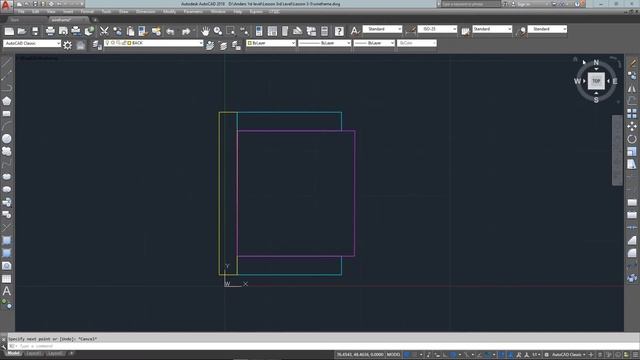Open the Text Style icon
Image resolution: width=640 pixels, height=360 pixels.
355,31
